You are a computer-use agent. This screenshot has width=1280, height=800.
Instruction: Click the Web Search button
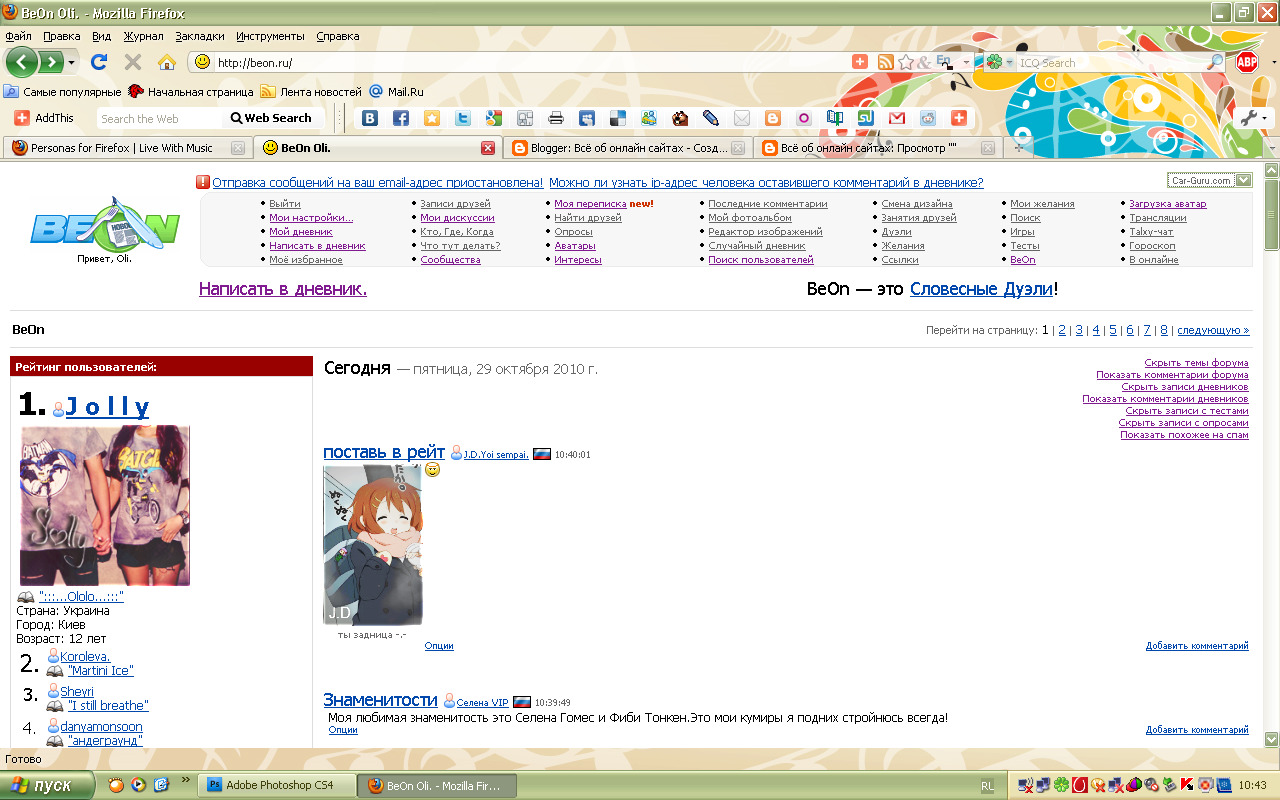(271, 118)
